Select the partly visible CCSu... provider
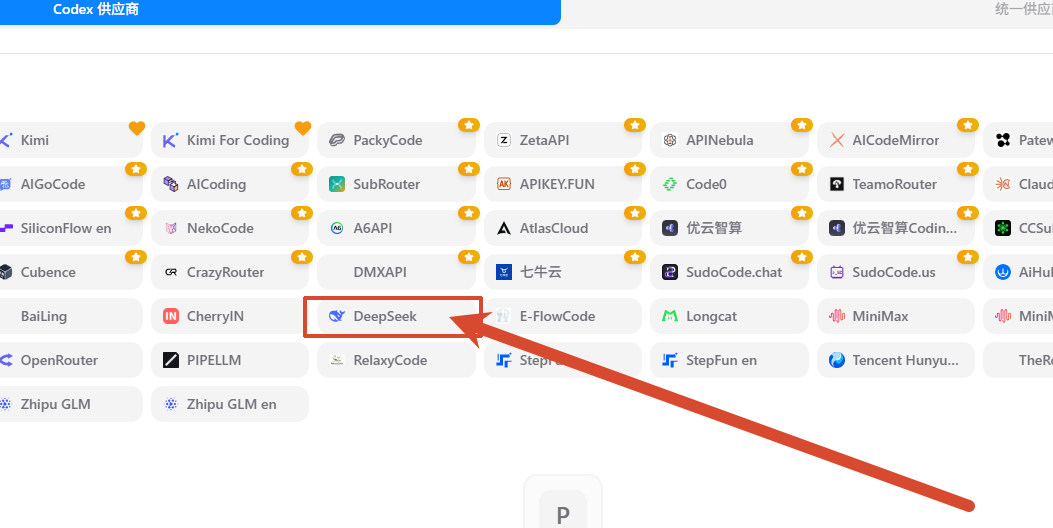The width and height of the screenshot is (1053, 528). 1018,228
